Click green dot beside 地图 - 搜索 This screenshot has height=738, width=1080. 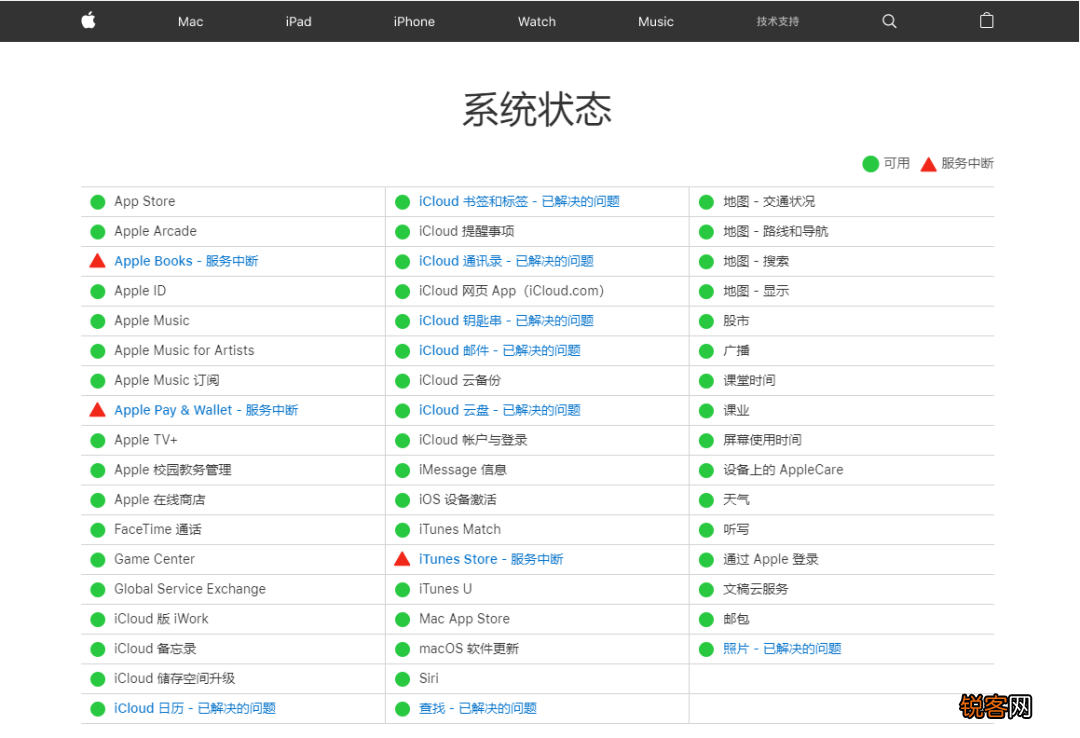coord(706,262)
